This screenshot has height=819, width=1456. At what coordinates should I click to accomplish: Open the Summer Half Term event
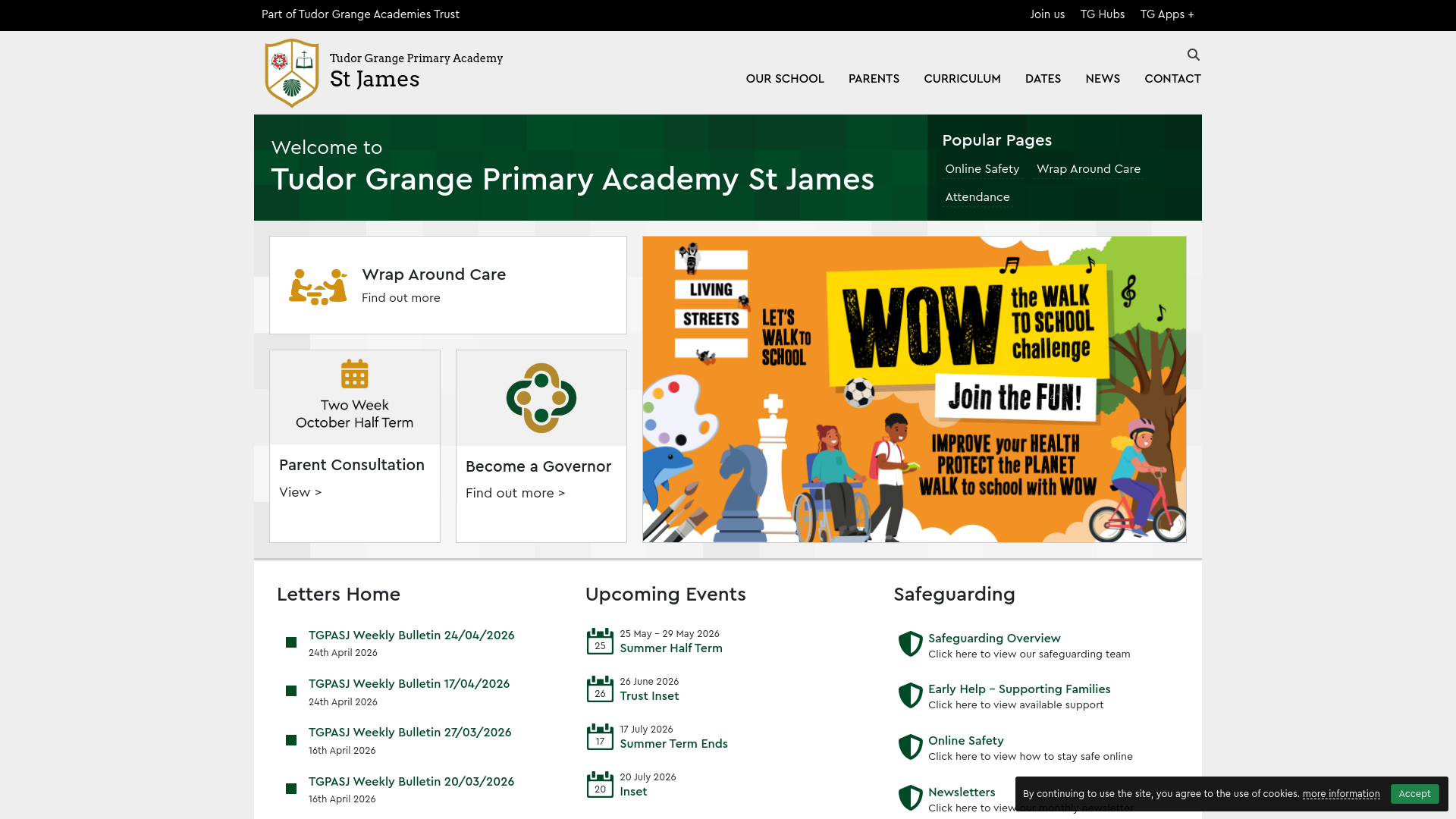671,648
